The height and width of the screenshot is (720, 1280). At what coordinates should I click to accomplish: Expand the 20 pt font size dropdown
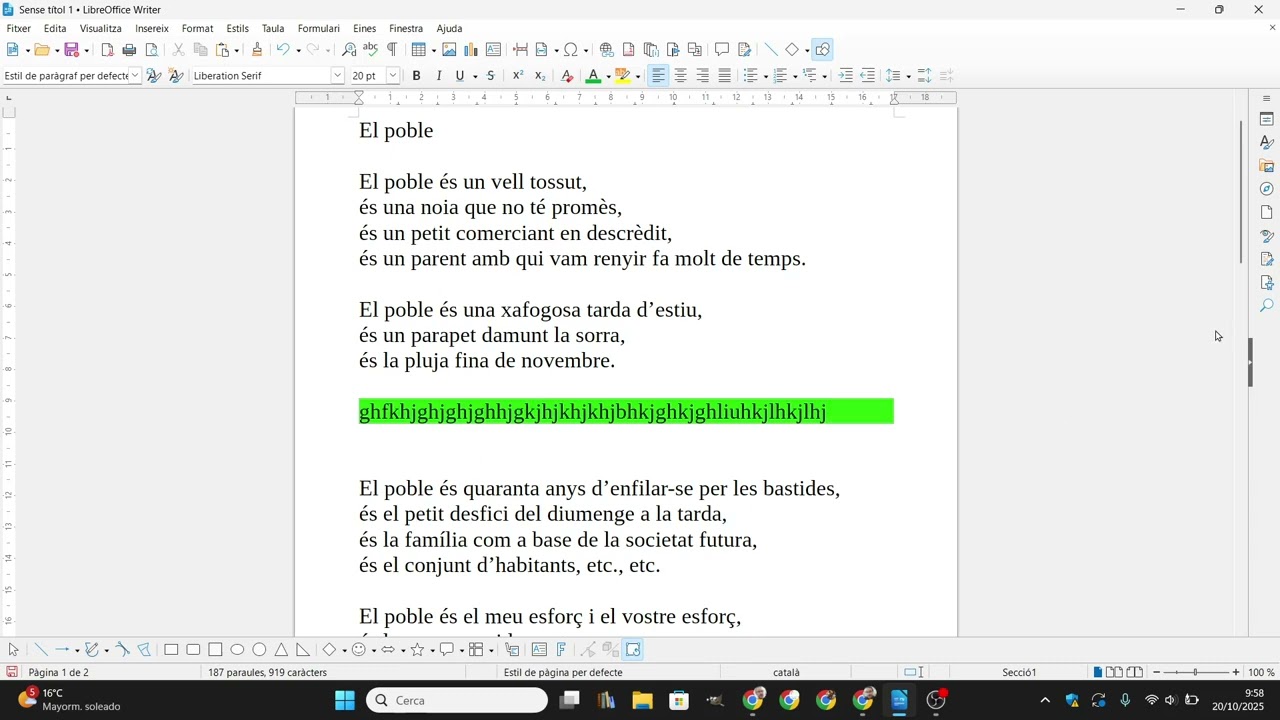[393, 76]
